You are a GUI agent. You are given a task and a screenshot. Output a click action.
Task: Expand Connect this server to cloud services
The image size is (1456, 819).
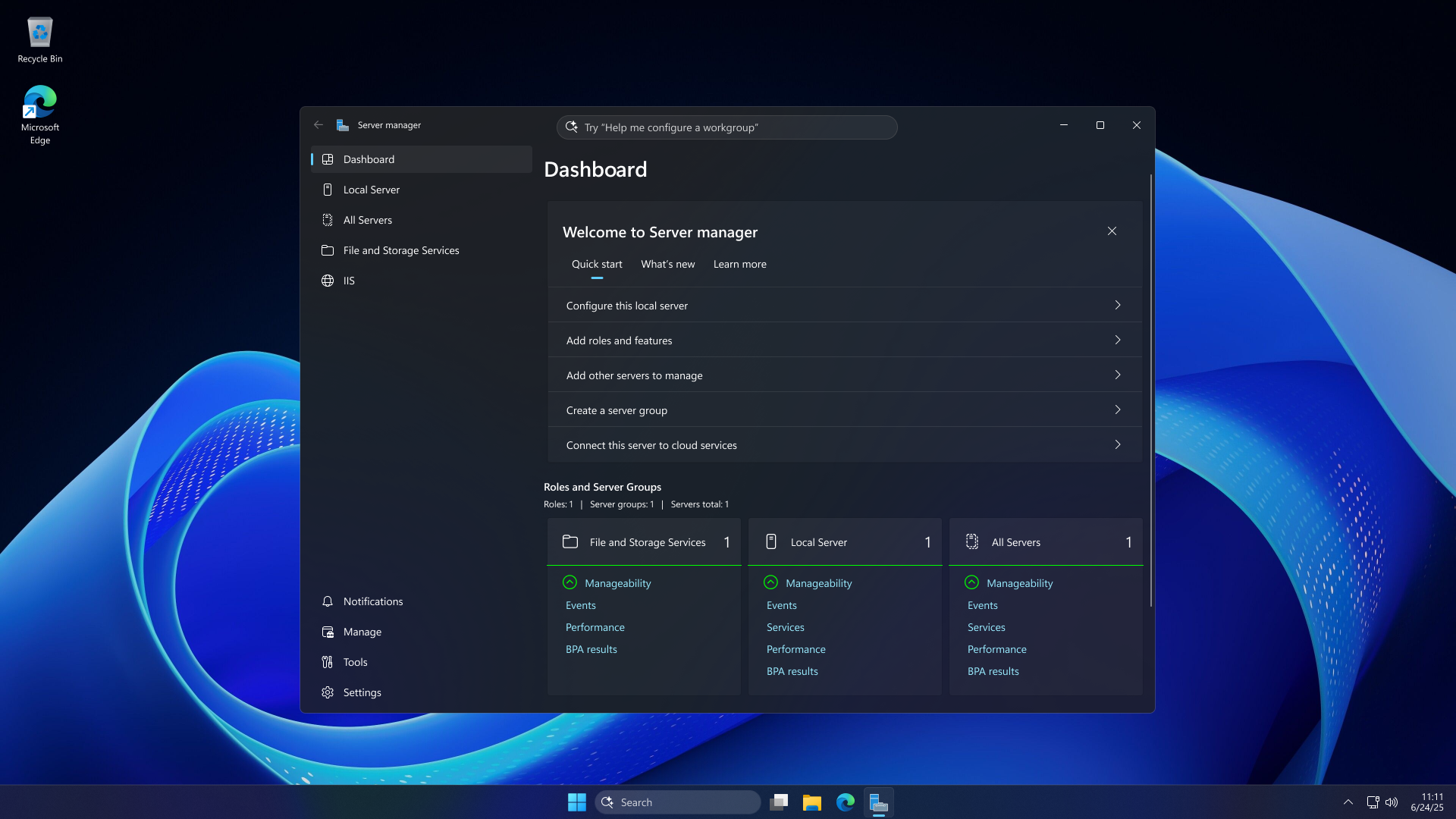coord(1117,444)
